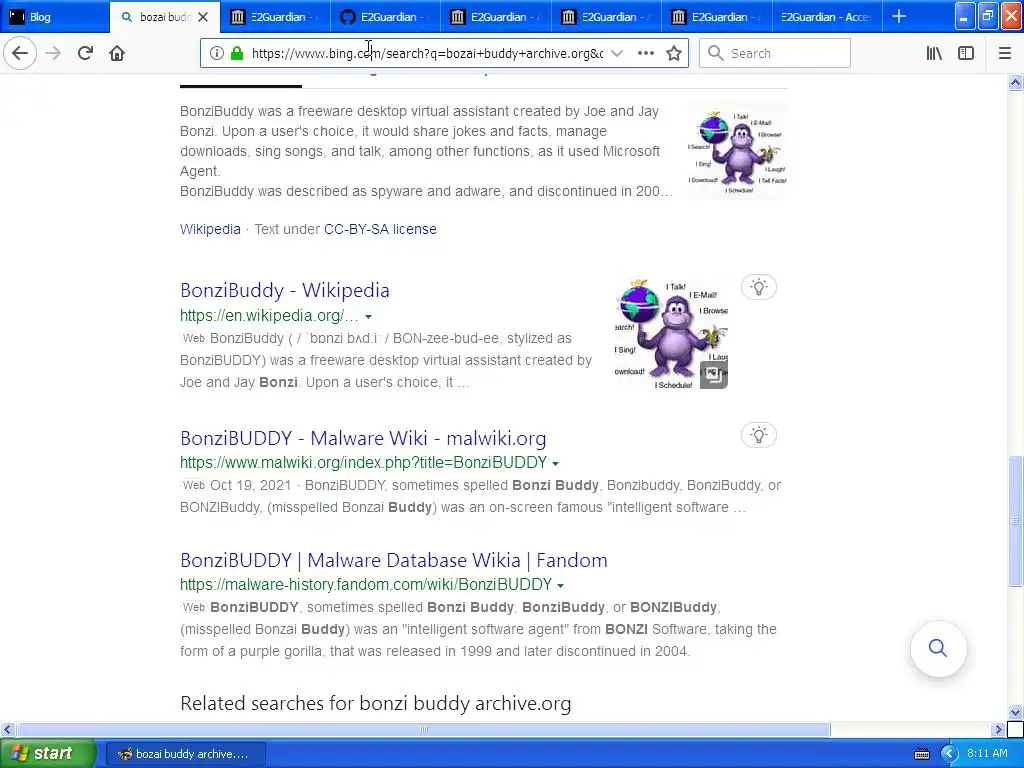1024x768 pixels.
Task: Open the Firefox home page icon
Action: pyautogui.click(x=117, y=53)
